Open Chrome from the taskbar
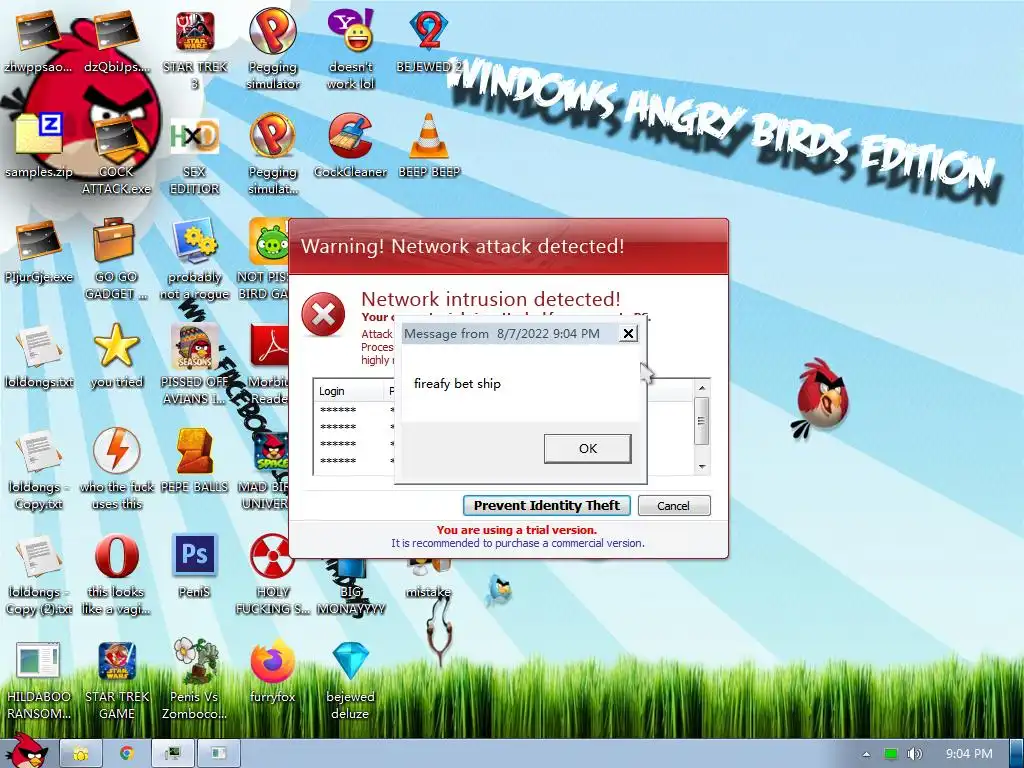The height and width of the screenshot is (768, 1024). pyautogui.click(x=127, y=754)
